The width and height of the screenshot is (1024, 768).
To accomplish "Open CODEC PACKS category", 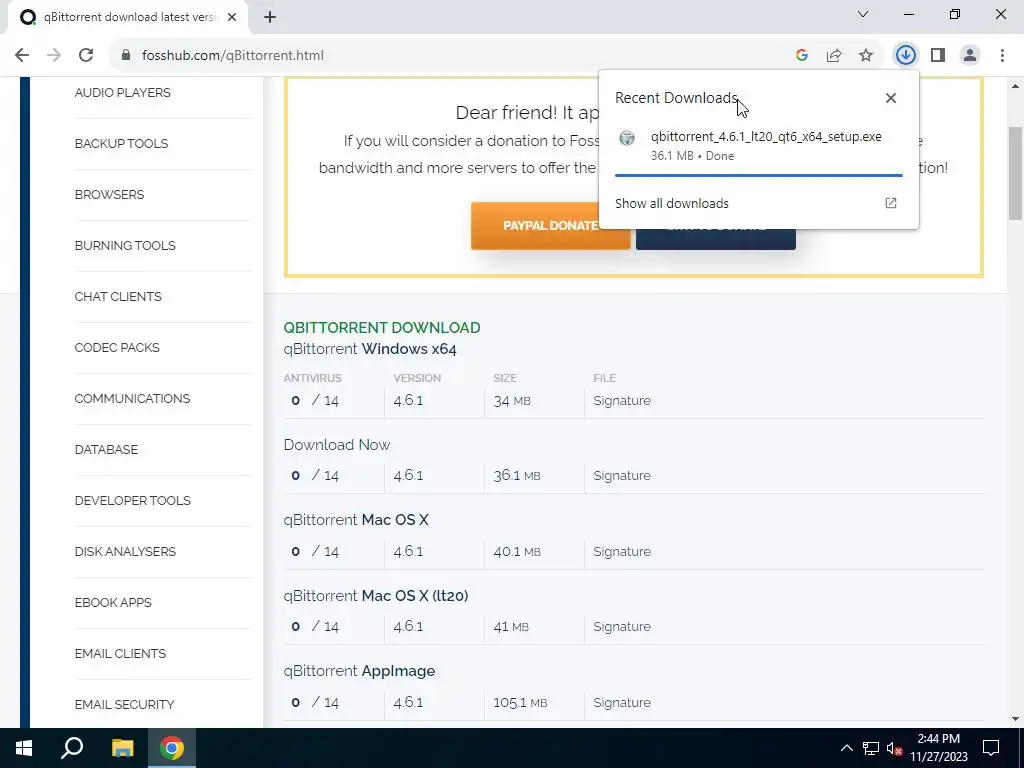I will [117, 347].
